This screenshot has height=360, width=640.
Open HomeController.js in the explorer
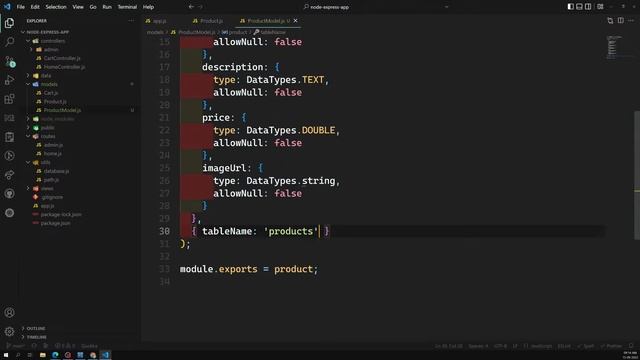click(64, 67)
